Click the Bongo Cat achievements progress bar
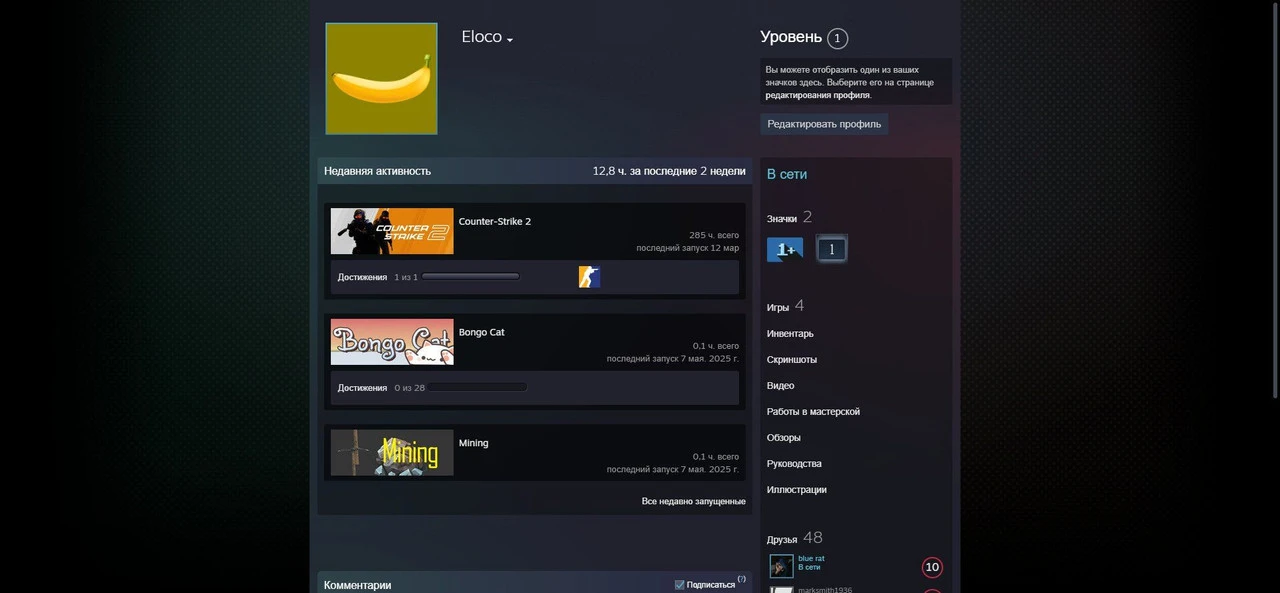 click(x=478, y=387)
